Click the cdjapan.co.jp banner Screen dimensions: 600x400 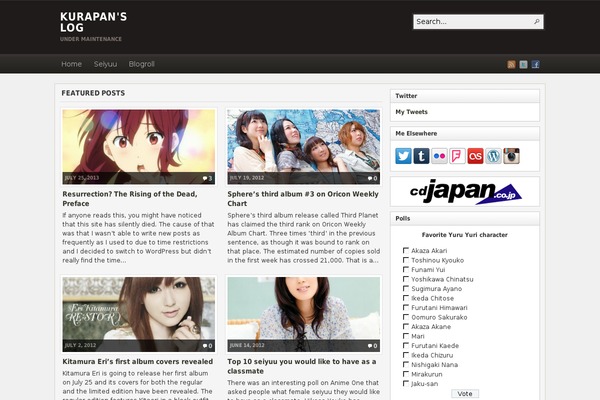point(465,191)
